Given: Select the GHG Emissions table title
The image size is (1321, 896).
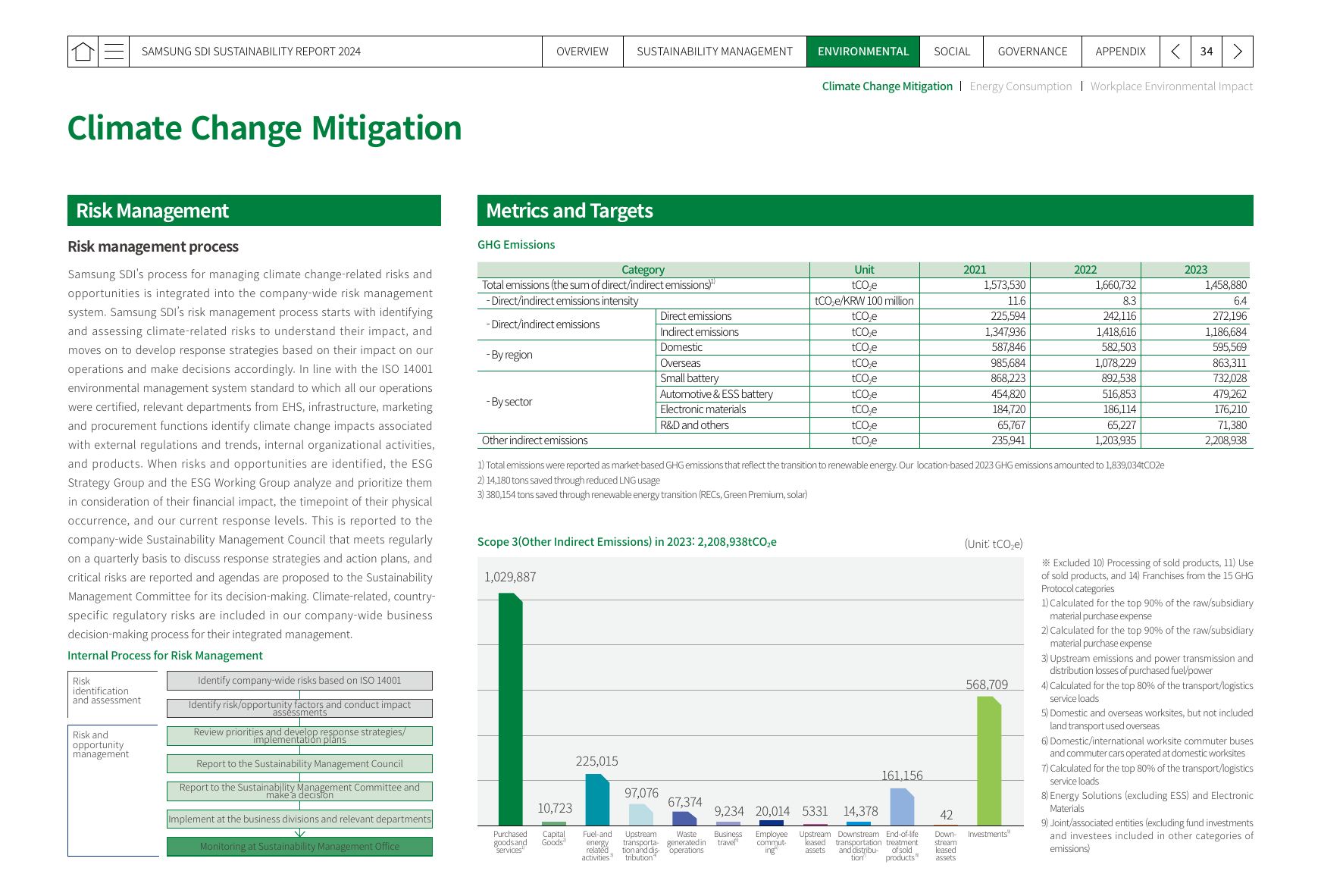Looking at the screenshot, I should pyautogui.click(x=516, y=245).
